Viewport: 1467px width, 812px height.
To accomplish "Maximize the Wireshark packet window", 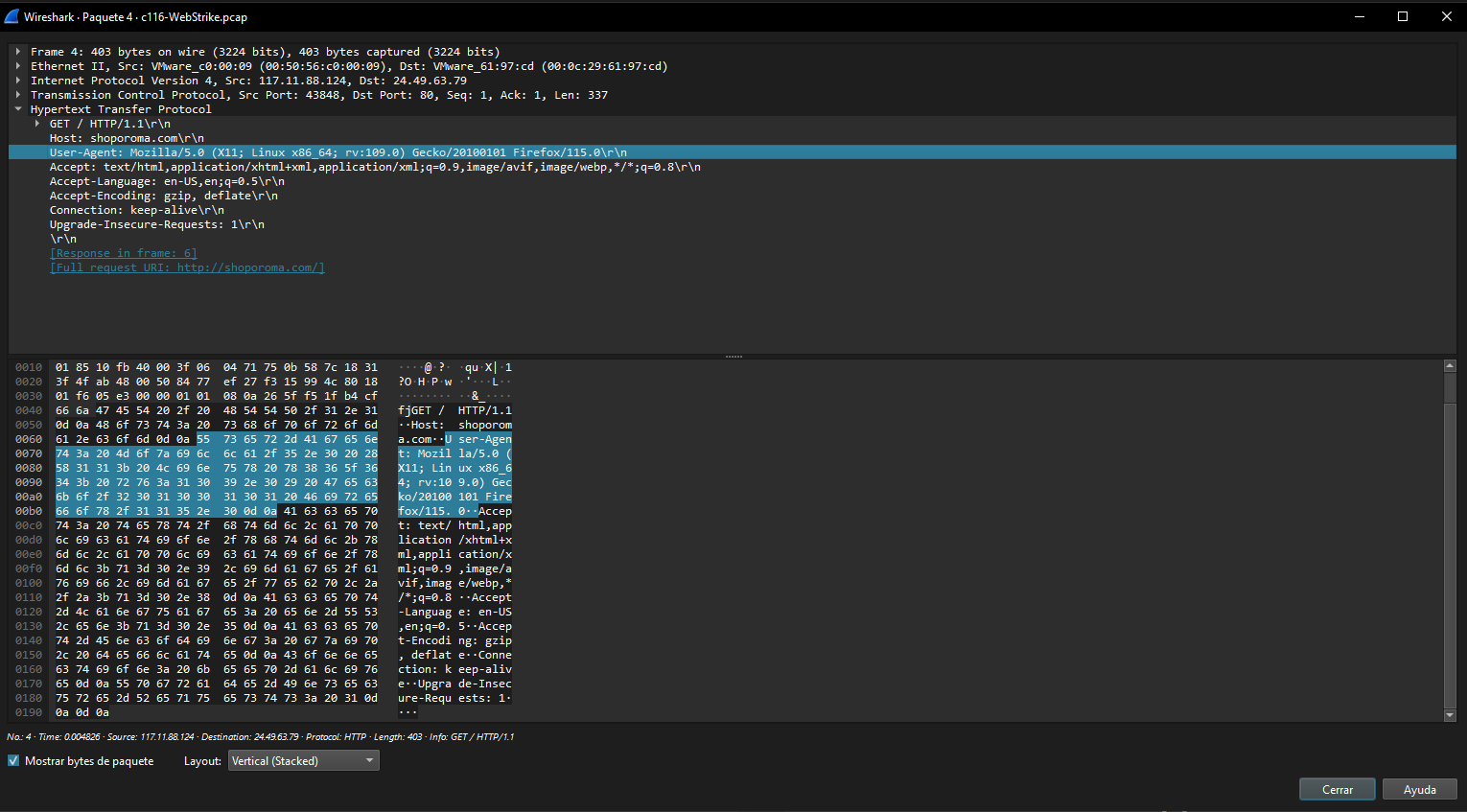I will [1402, 16].
